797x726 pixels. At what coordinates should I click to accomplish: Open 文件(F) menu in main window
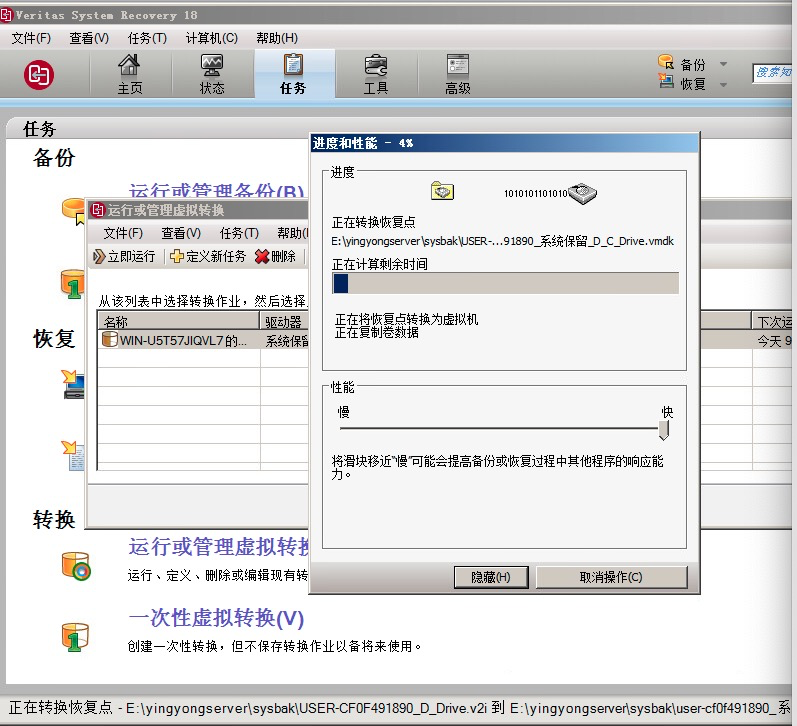click(x=31, y=38)
